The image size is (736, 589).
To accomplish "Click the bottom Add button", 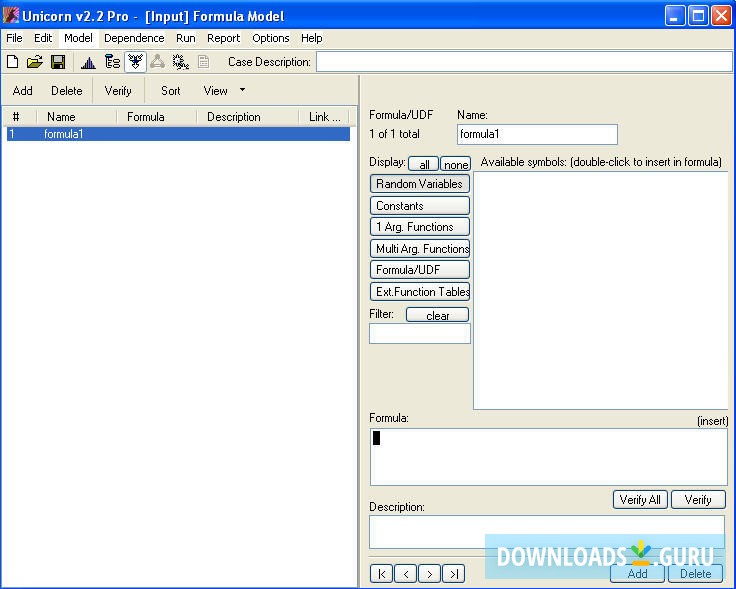I will coord(637,574).
